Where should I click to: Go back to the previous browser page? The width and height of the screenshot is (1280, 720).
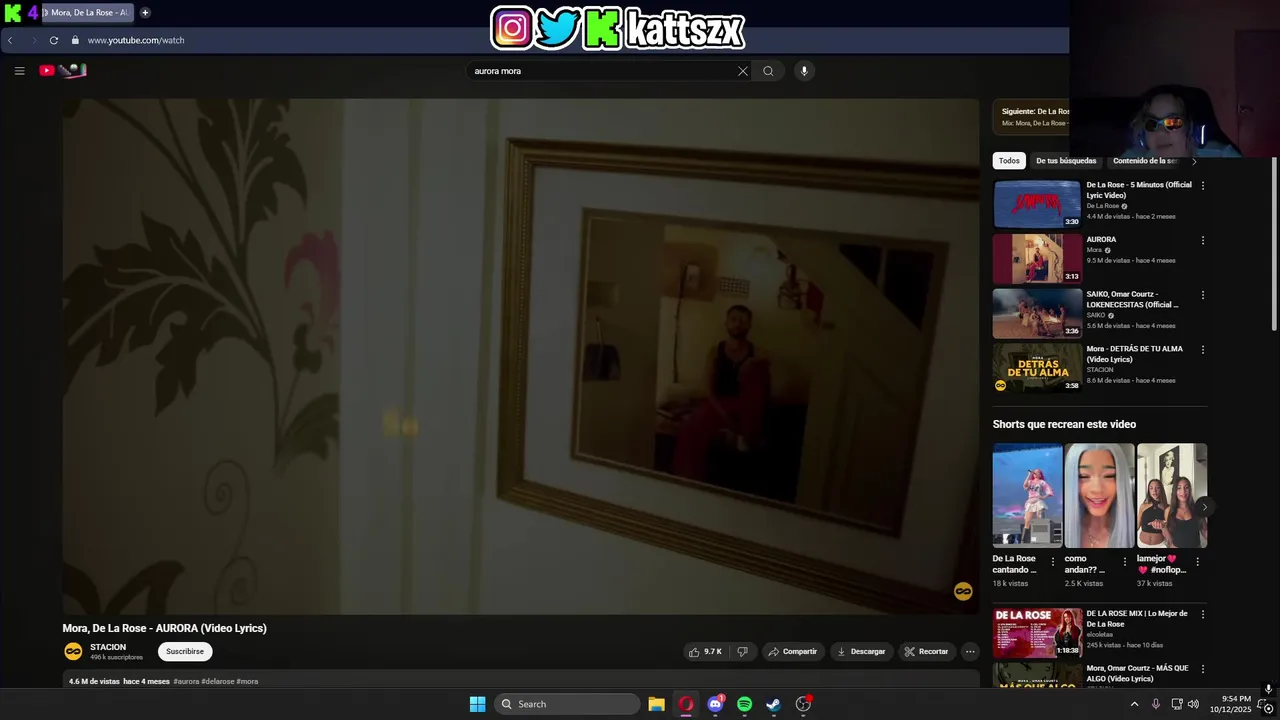[10, 40]
